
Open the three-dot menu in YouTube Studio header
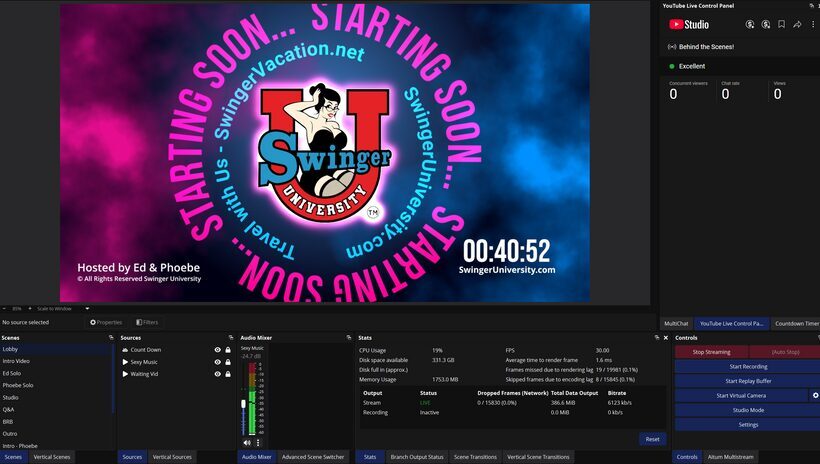813,25
